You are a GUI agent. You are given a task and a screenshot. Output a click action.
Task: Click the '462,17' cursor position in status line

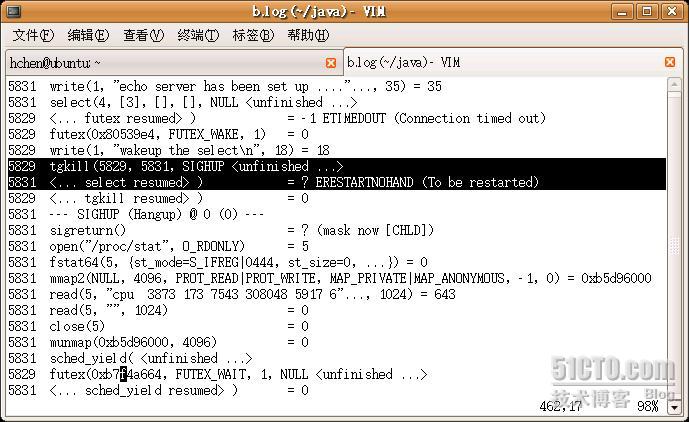[x=560, y=406]
